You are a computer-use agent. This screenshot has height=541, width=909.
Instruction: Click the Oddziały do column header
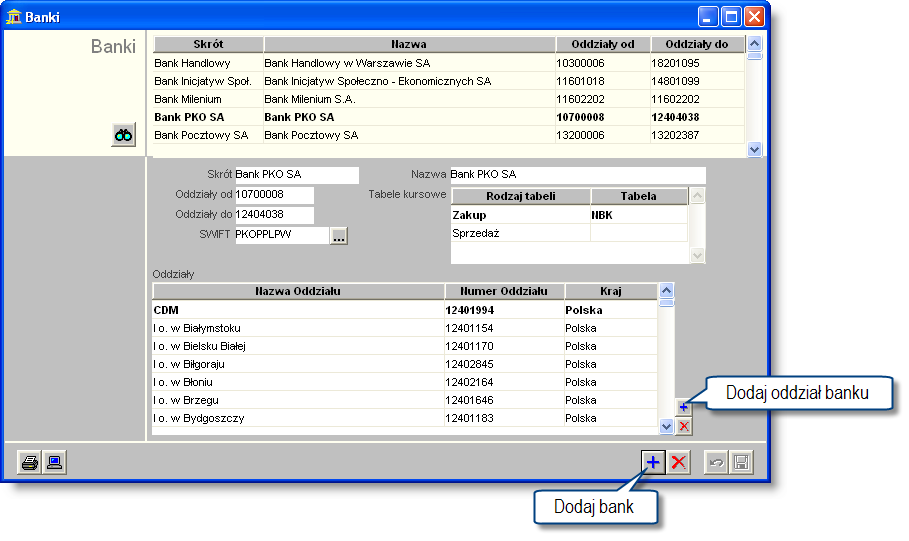click(x=697, y=44)
